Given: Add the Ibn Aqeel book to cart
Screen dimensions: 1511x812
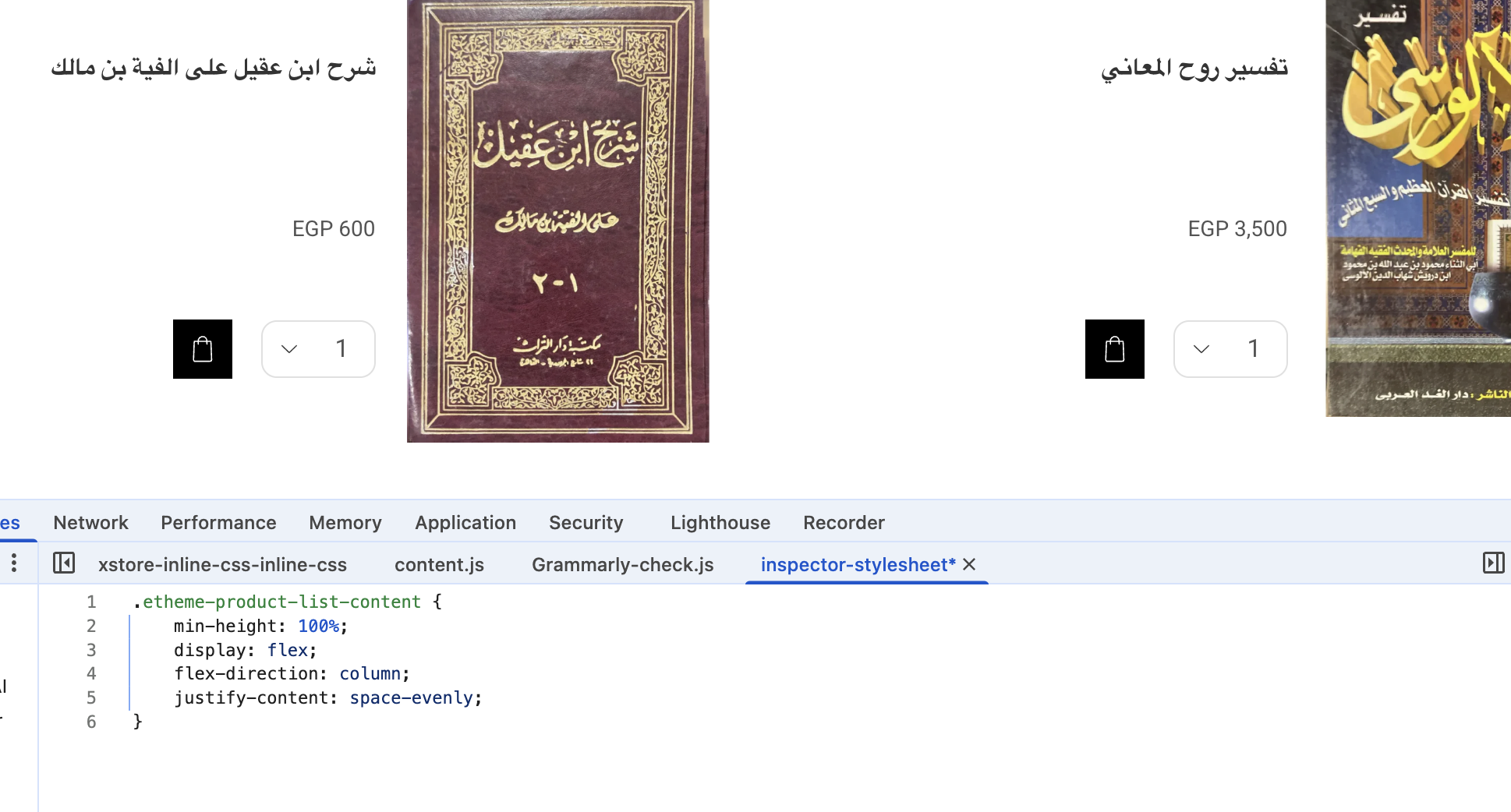Looking at the screenshot, I should point(203,349).
